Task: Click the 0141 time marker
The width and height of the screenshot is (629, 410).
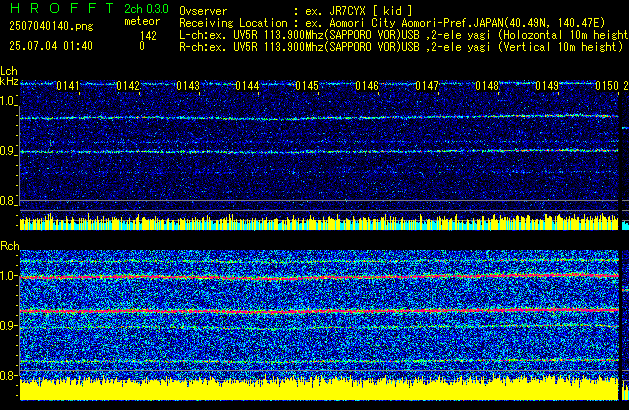Action: pos(68,86)
